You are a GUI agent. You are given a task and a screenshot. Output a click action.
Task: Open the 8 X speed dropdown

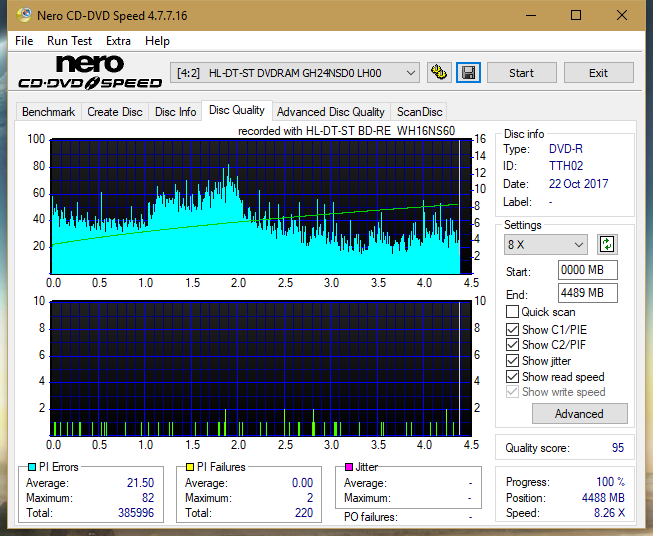pos(546,244)
